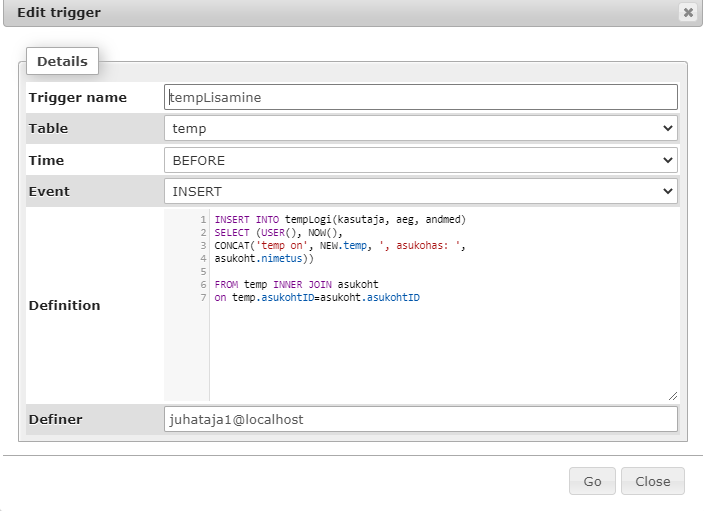Click the Definition row label

click(64, 305)
